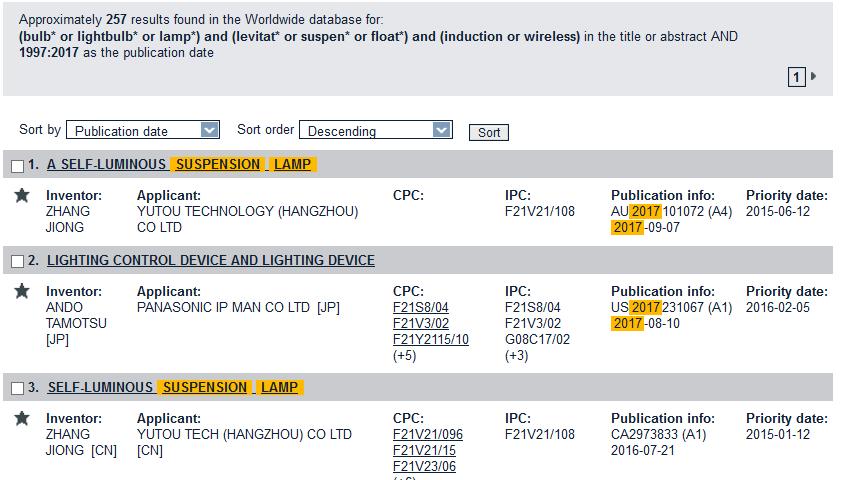Click current page number 1 box
This screenshot has height=480, width=842.
[797, 77]
